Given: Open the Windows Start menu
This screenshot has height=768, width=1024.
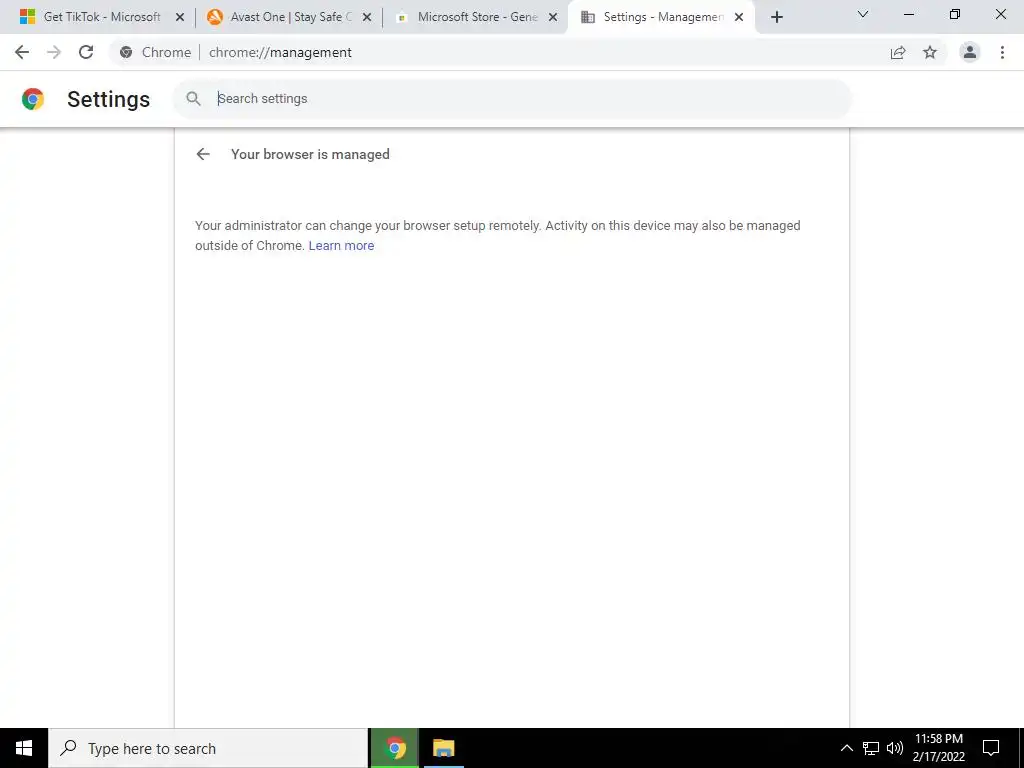Looking at the screenshot, I should pyautogui.click(x=24, y=748).
